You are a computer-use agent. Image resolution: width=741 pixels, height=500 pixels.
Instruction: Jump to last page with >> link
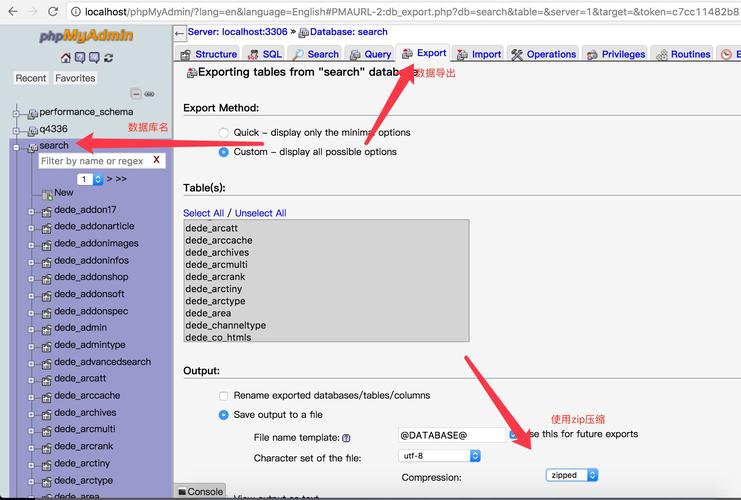point(121,179)
